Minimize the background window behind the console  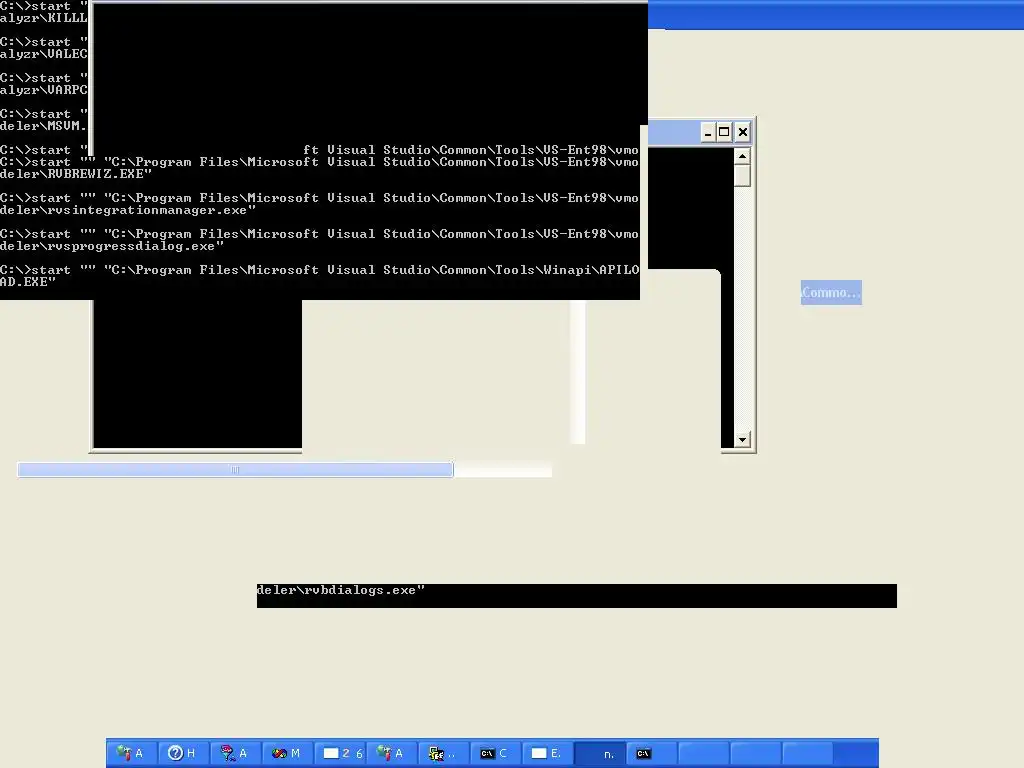(708, 133)
